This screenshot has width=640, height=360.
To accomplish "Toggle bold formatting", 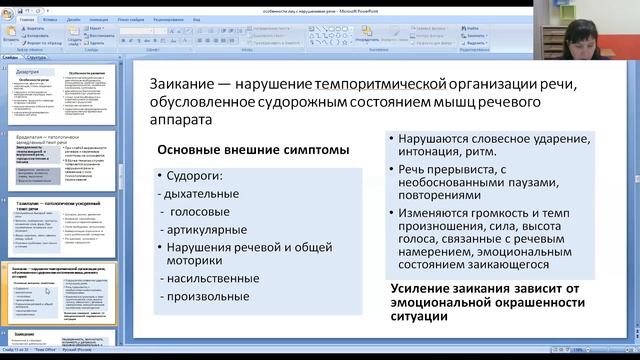I will click(123, 41).
